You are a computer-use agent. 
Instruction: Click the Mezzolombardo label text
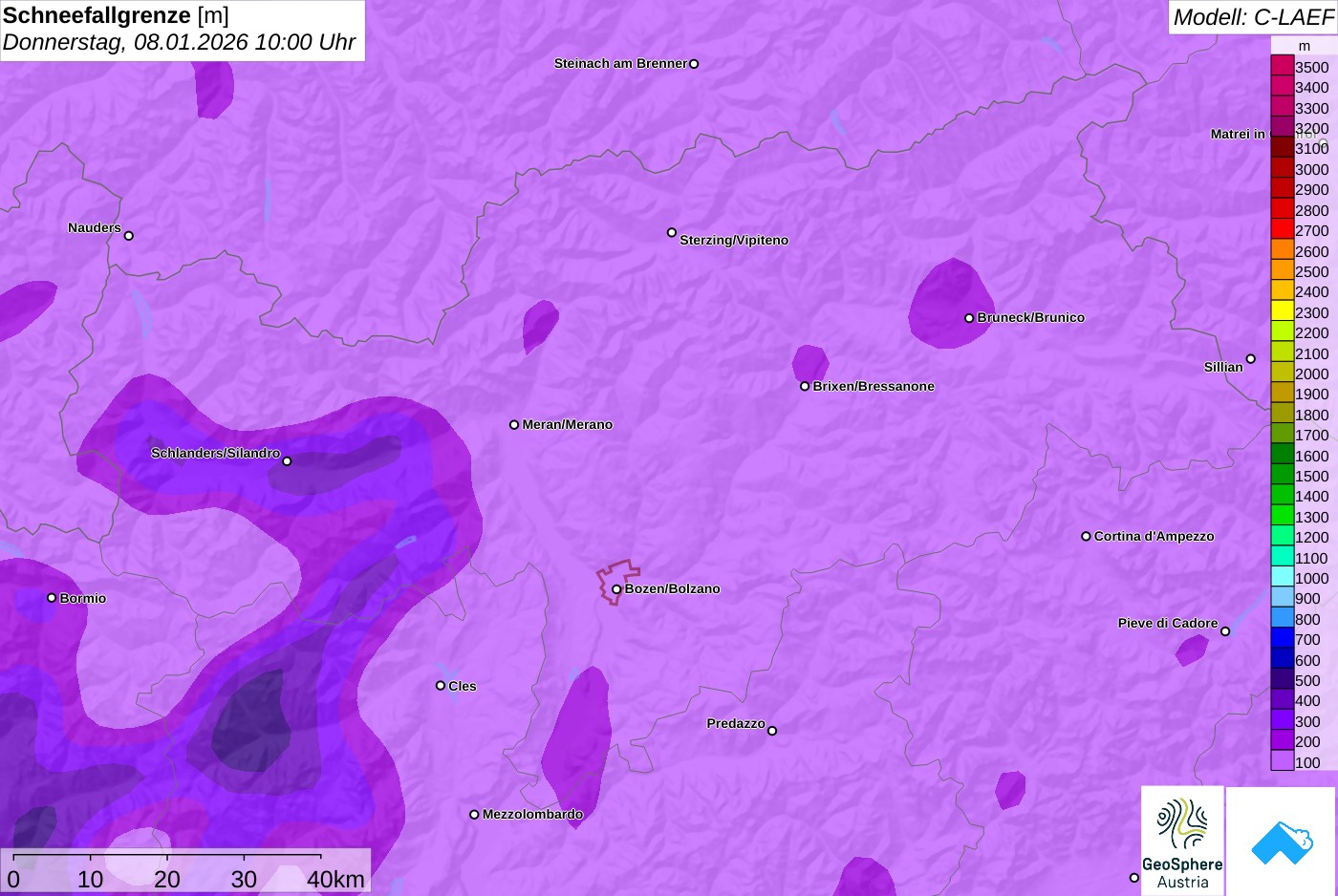click(x=532, y=815)
